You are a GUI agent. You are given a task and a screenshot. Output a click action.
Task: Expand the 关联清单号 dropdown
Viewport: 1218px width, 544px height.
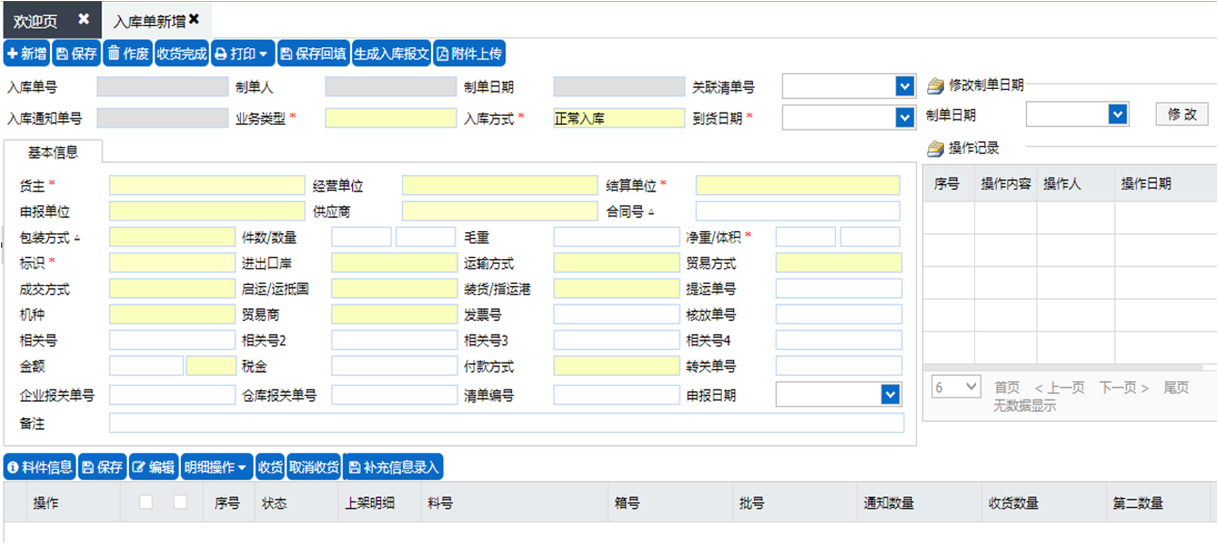[x=905, y=87]
